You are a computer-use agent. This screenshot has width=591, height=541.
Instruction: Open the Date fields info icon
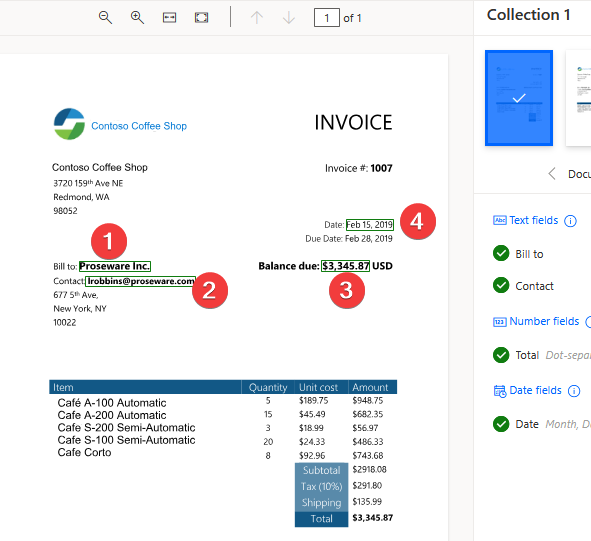[x=574, y=391]
